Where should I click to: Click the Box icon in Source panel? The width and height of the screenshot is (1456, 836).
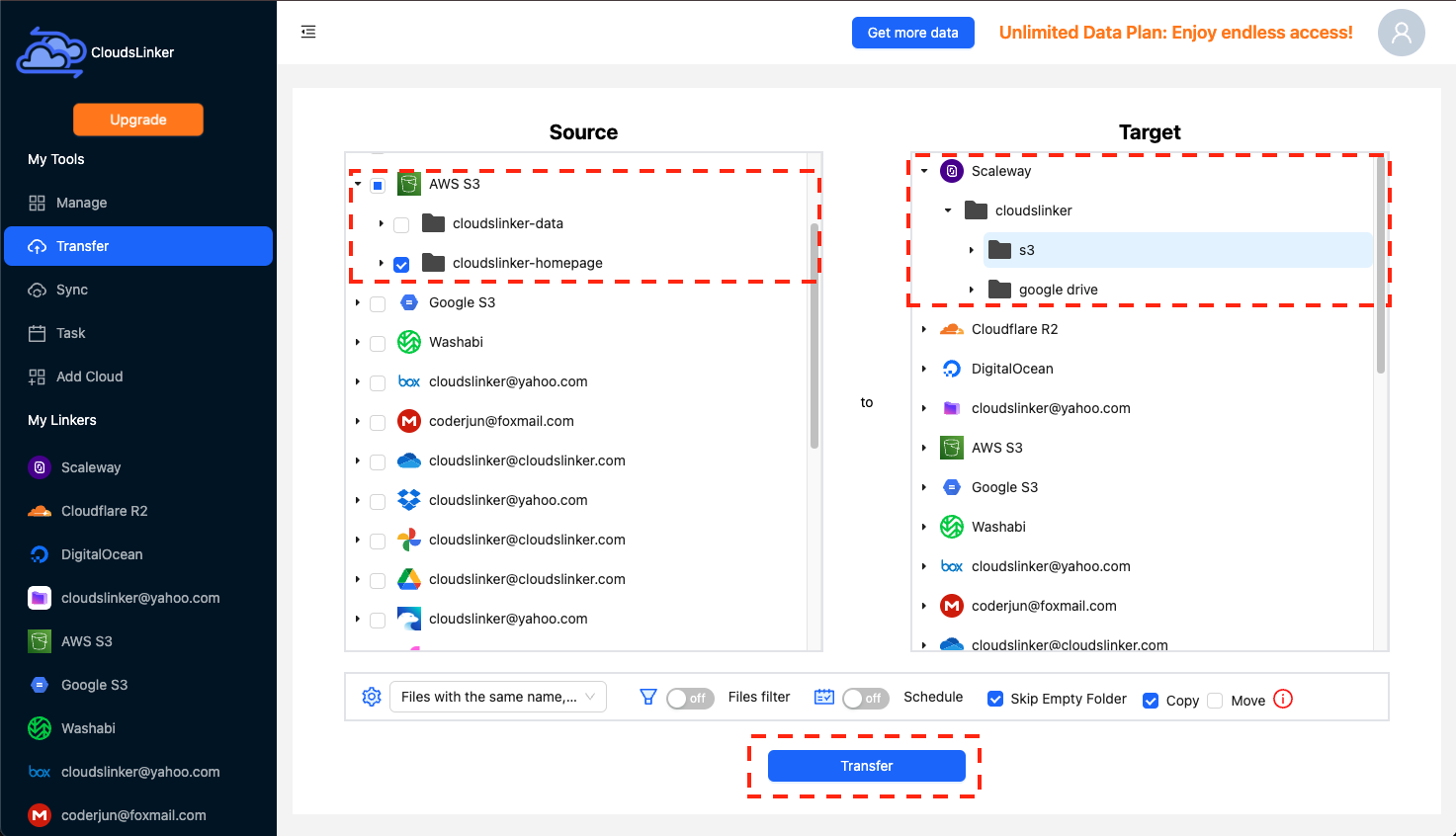coord(409,381)
